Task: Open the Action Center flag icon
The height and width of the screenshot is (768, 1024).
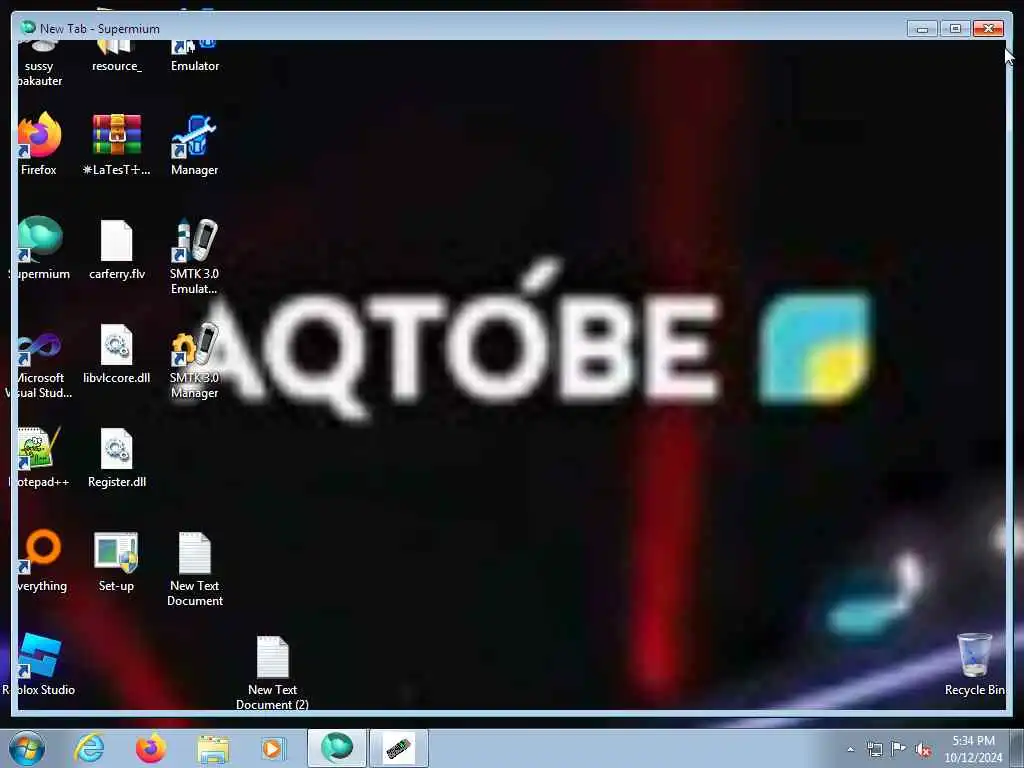Action: 899,749
